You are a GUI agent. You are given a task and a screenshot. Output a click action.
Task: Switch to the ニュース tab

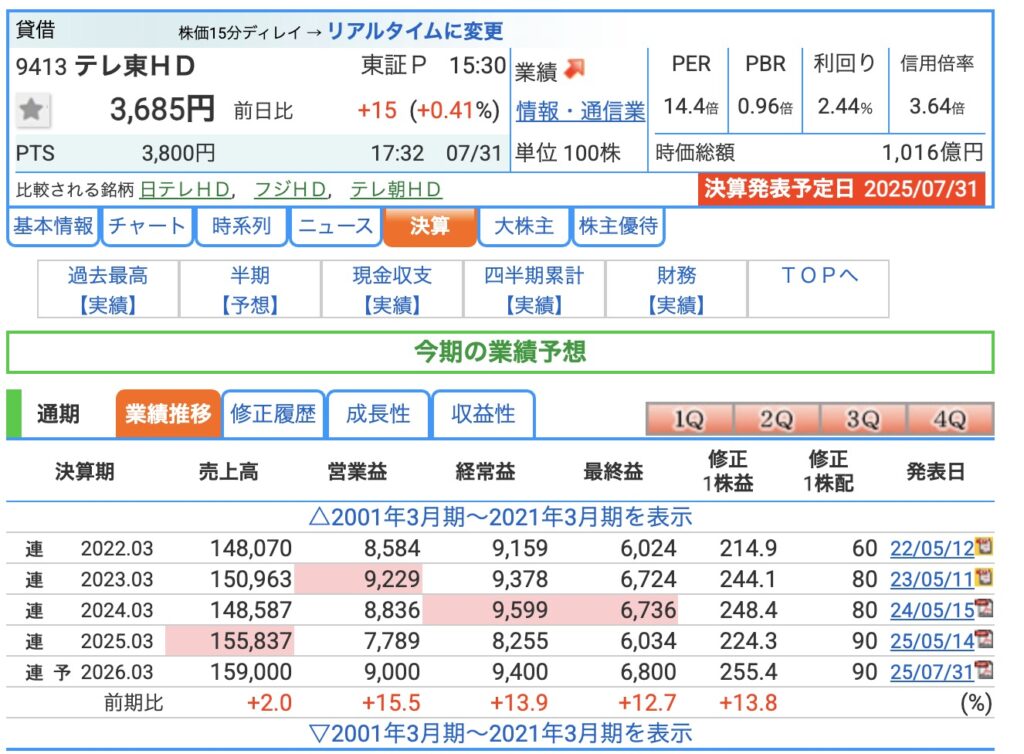pos(335,226)
